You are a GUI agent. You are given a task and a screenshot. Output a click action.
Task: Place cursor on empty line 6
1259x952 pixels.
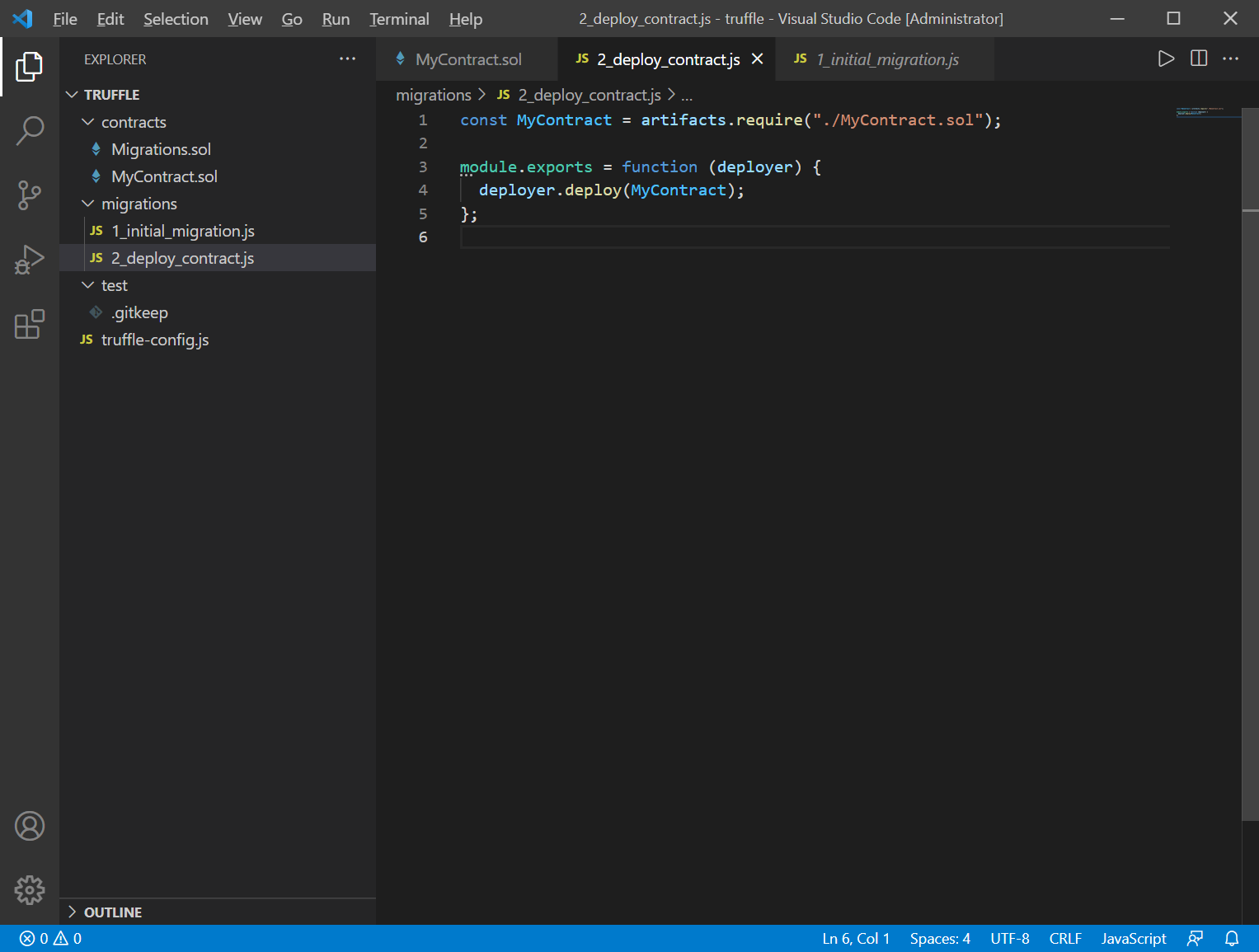(815, 237)
